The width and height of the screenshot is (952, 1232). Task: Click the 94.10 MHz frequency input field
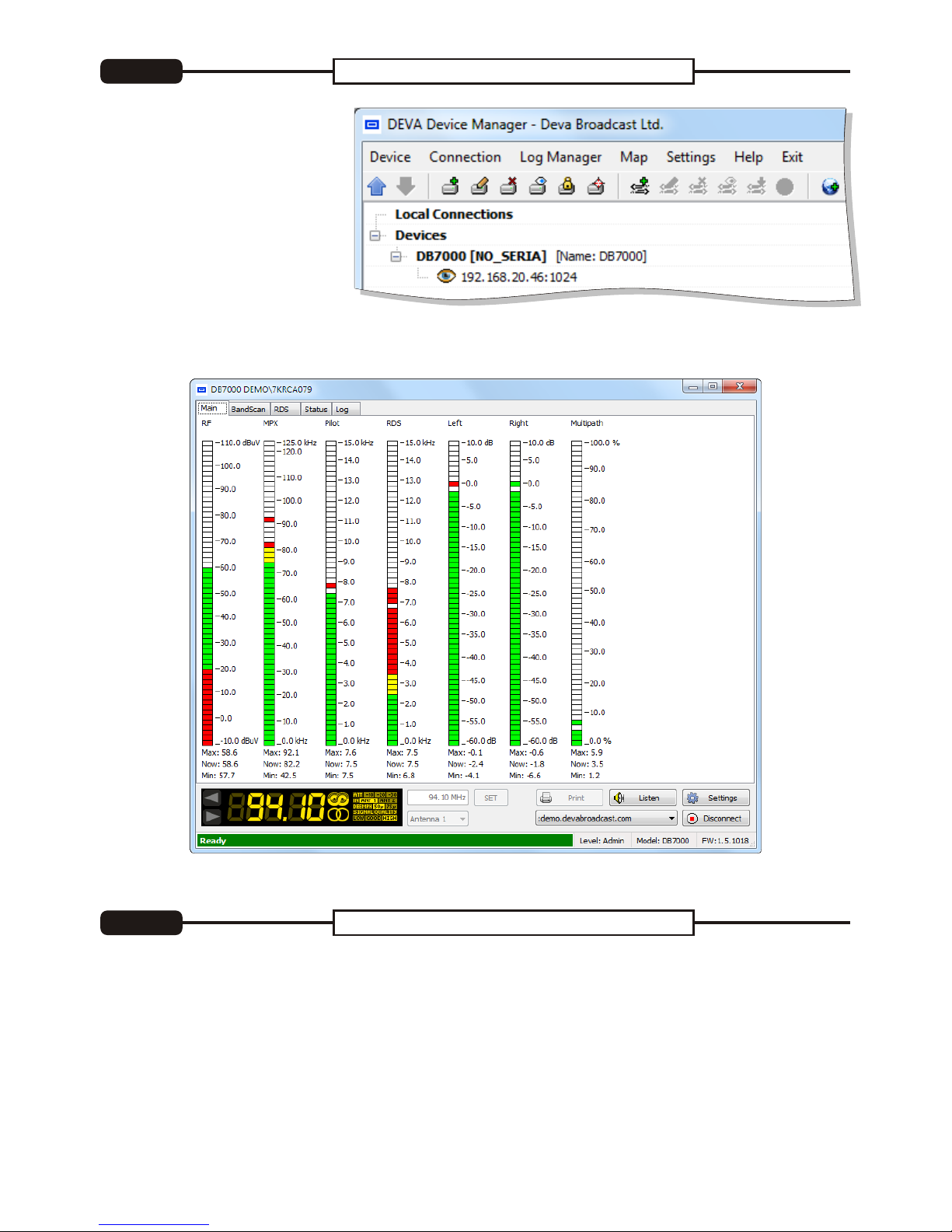coord(438,797)
